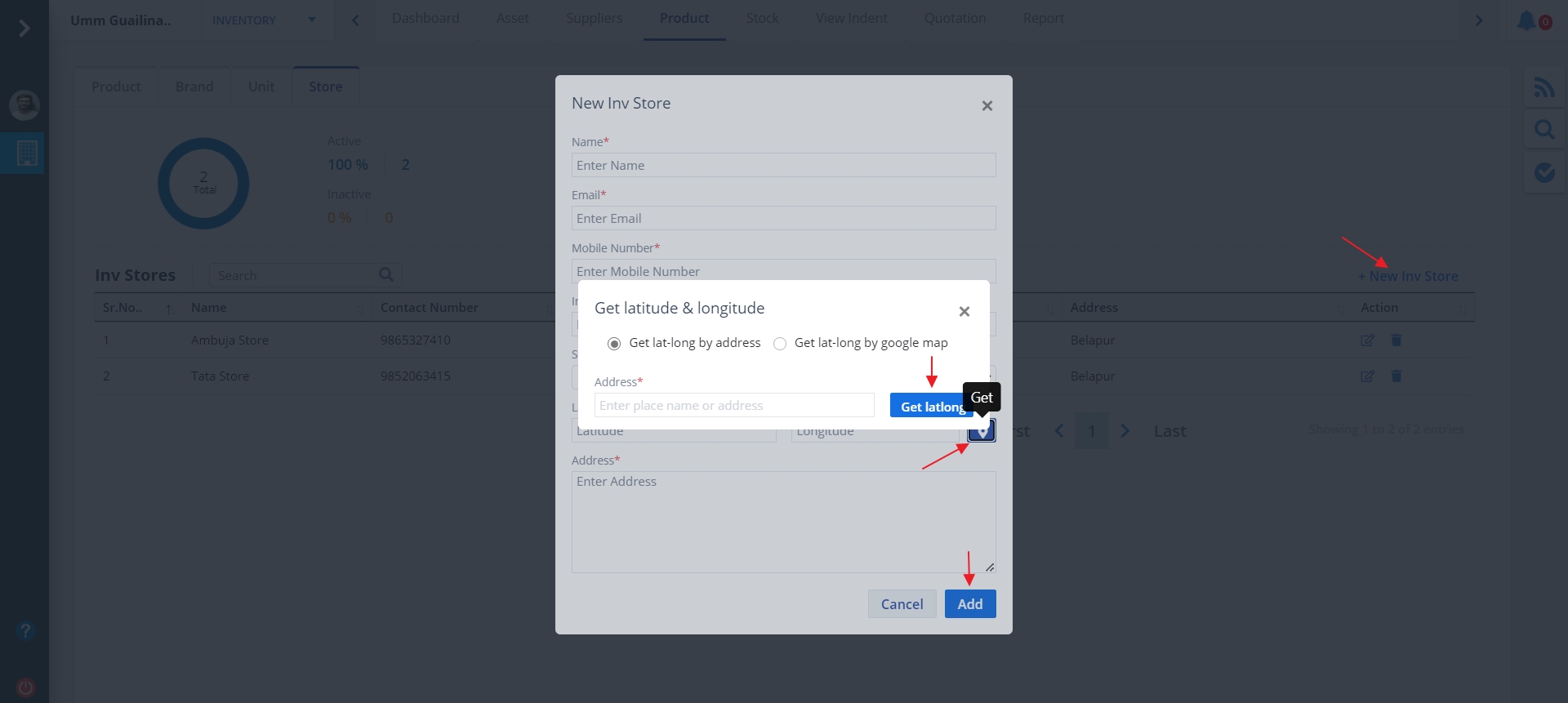Switch to the Stock tab
The height and width of the screenshot is (703, 1568).
[x=762, y=18]
